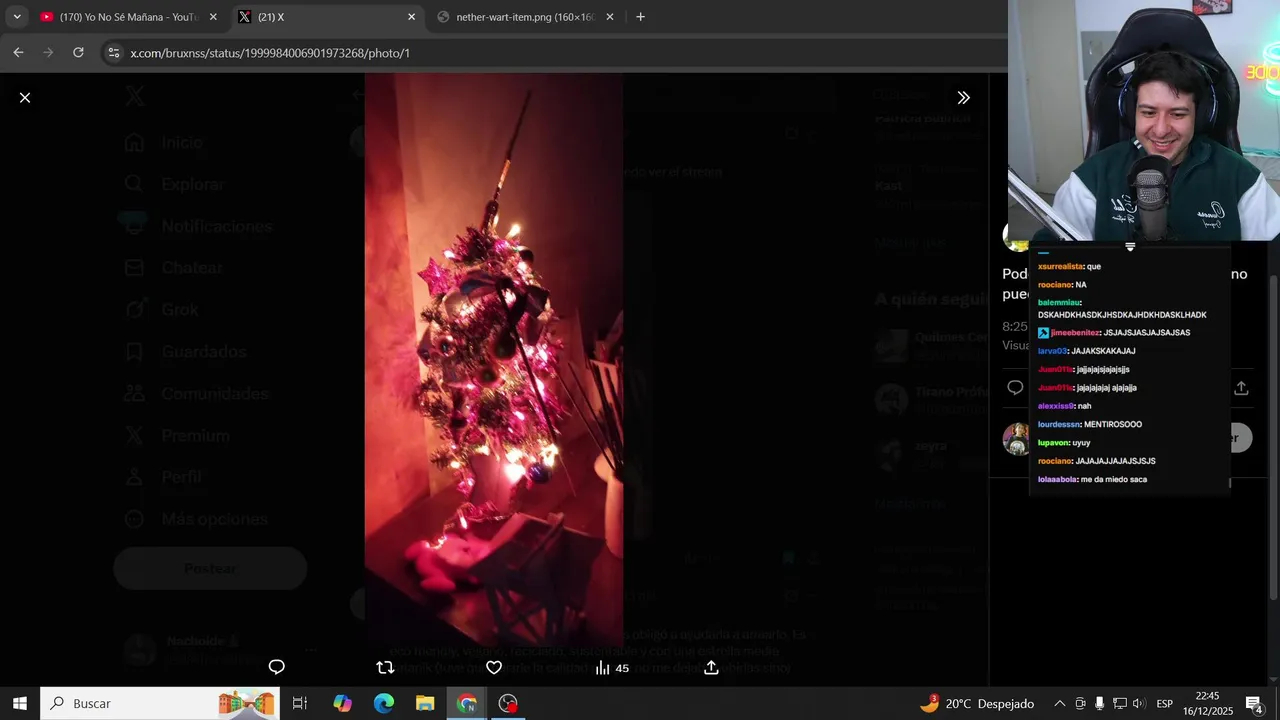Open network settings from the tray
The width and height of the screenshot is (1280, 720).
tap(1119, 703)
